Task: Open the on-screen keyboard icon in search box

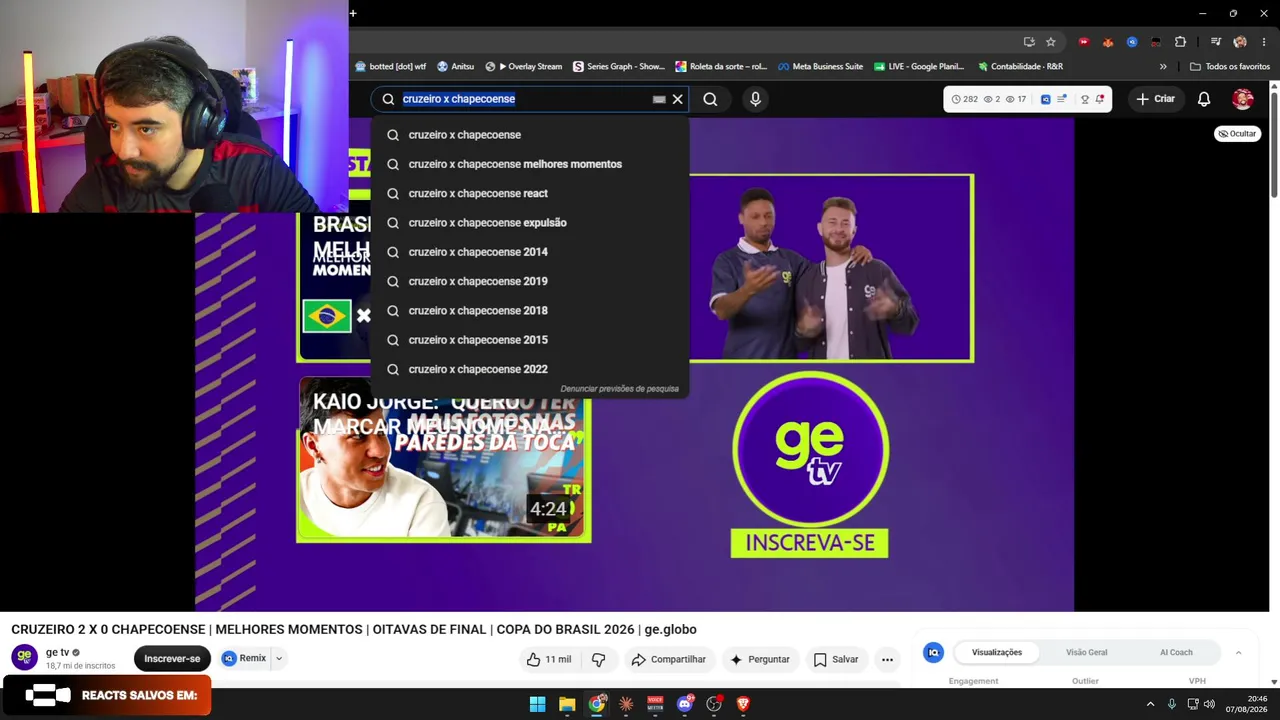Action: click(x=659, y=99)
